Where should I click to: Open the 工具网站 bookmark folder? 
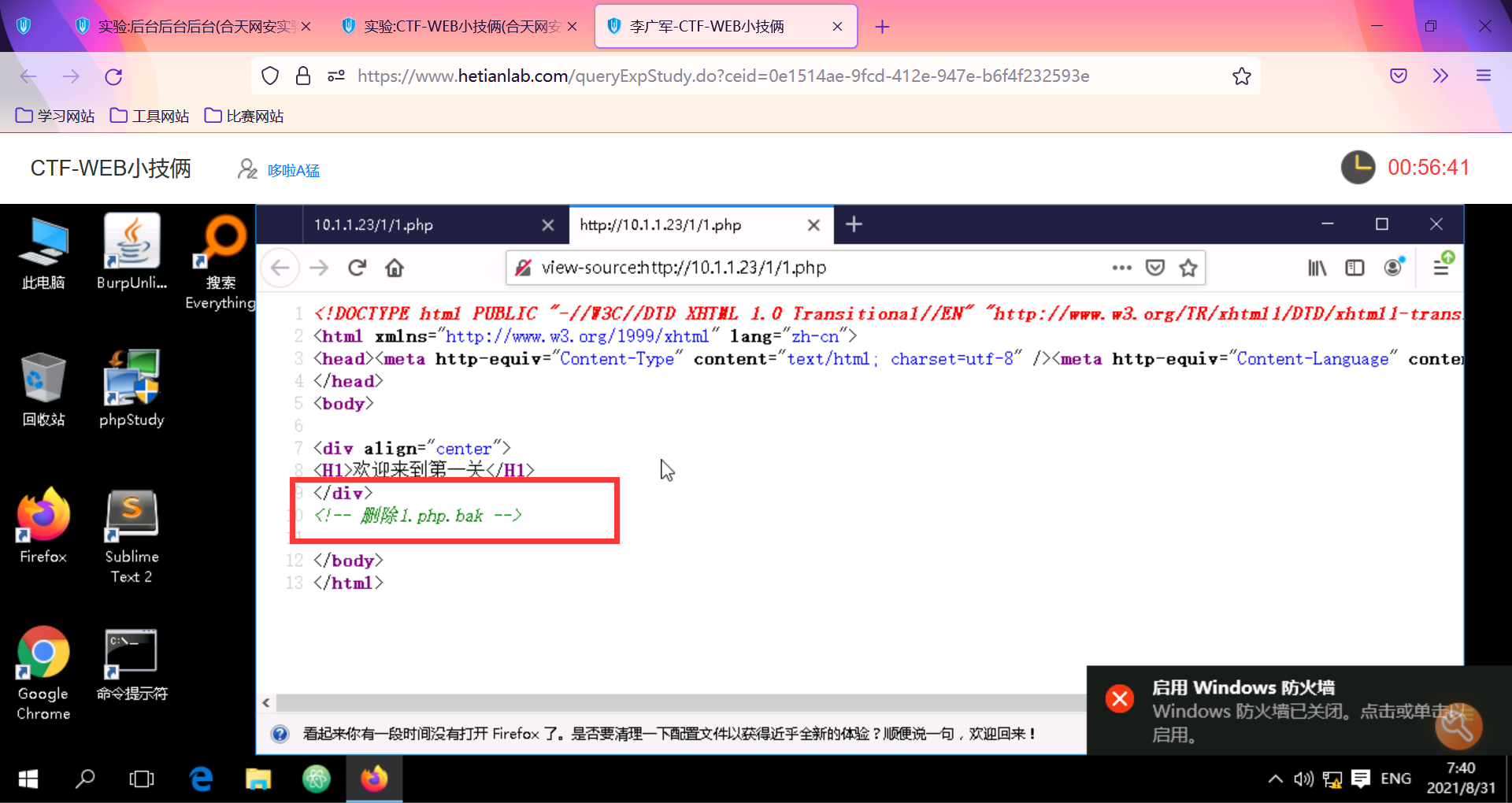click(x=150, y=117)
